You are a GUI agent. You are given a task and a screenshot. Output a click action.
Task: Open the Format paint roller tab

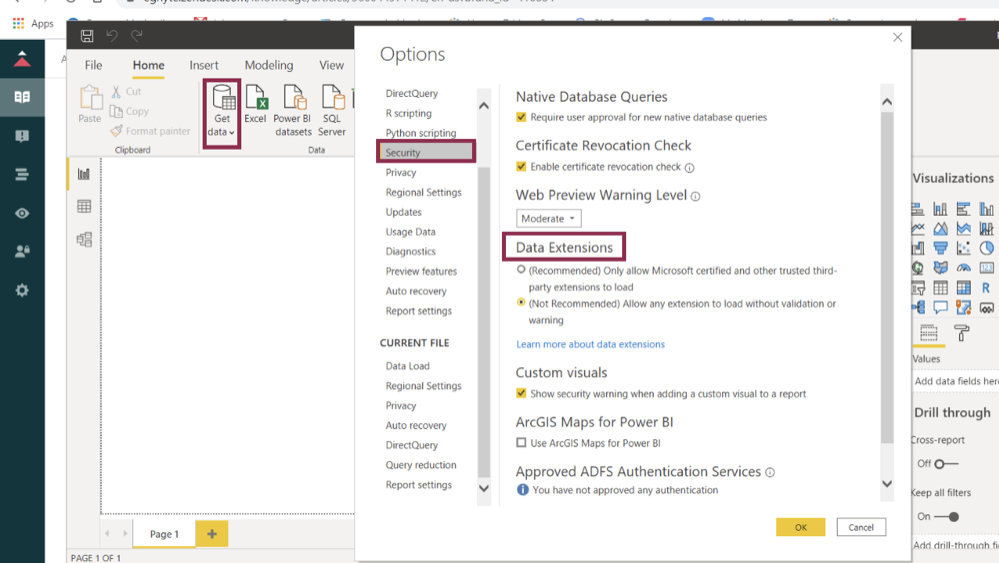961,332
